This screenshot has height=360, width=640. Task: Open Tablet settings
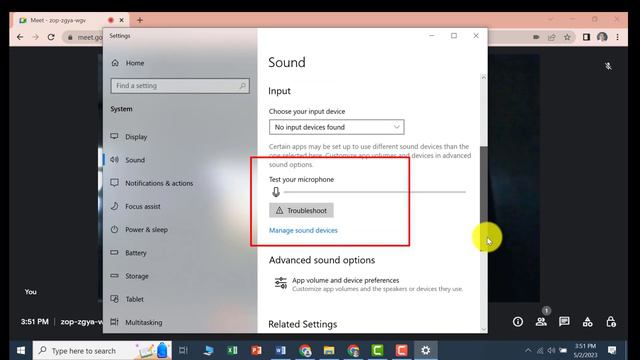tap(127, 299)
